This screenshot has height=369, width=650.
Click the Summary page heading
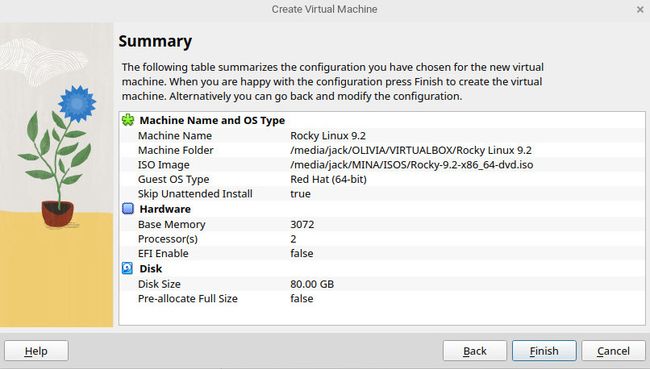(155, 41)
